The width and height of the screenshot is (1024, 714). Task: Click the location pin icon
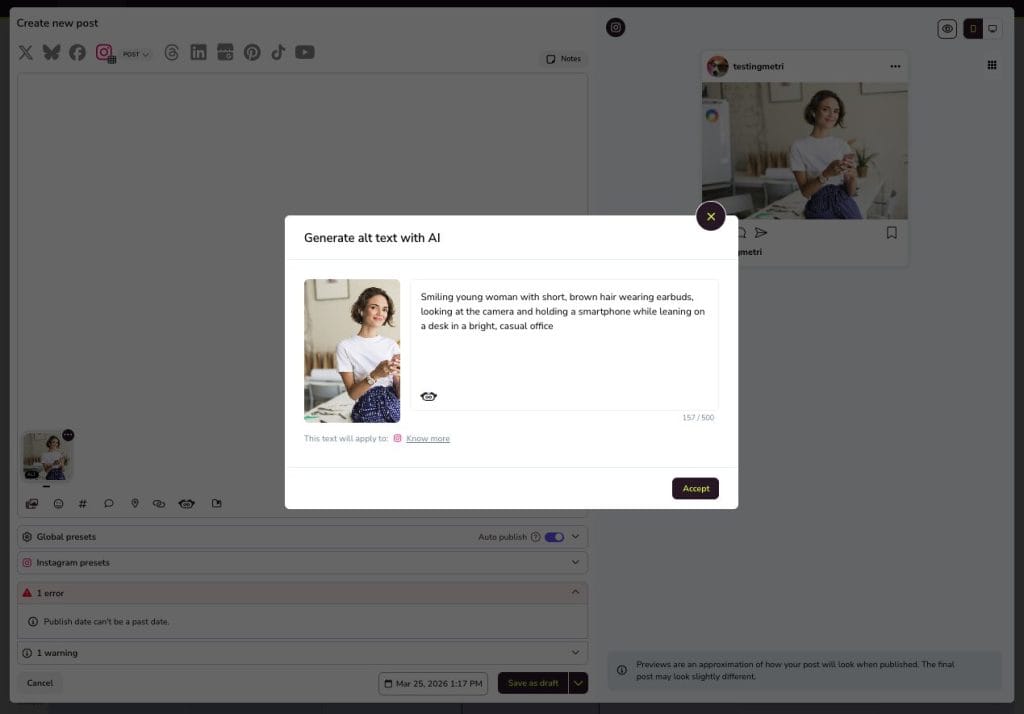(x=135, y=504)
